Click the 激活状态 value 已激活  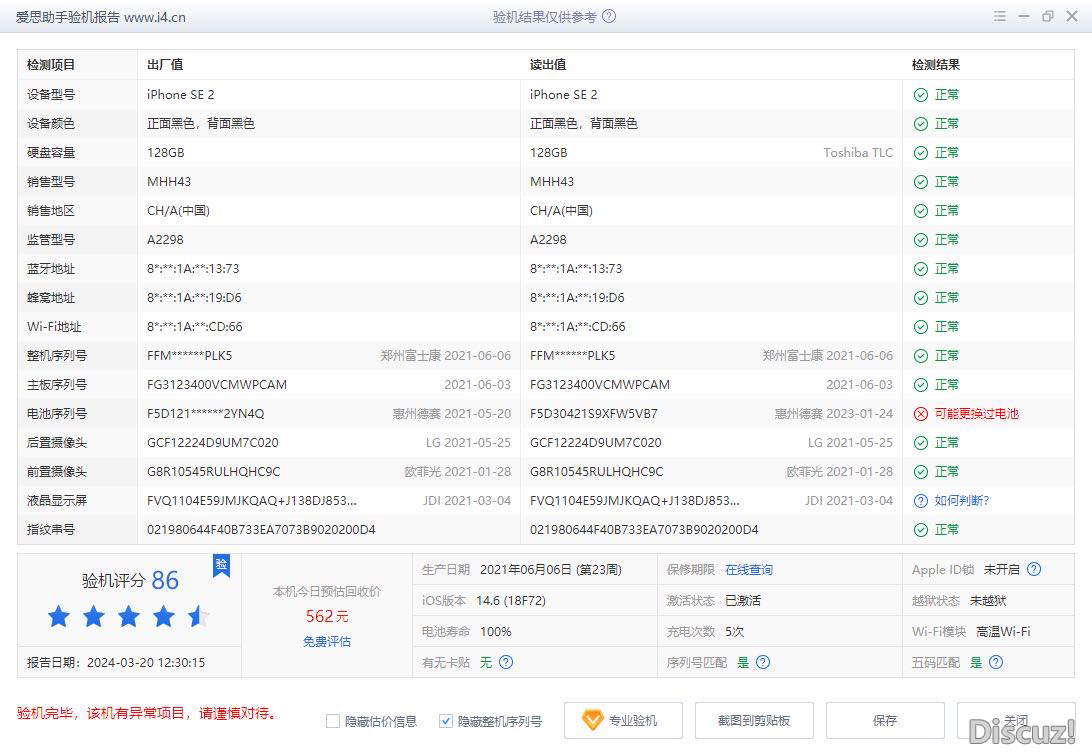(743, 600)
